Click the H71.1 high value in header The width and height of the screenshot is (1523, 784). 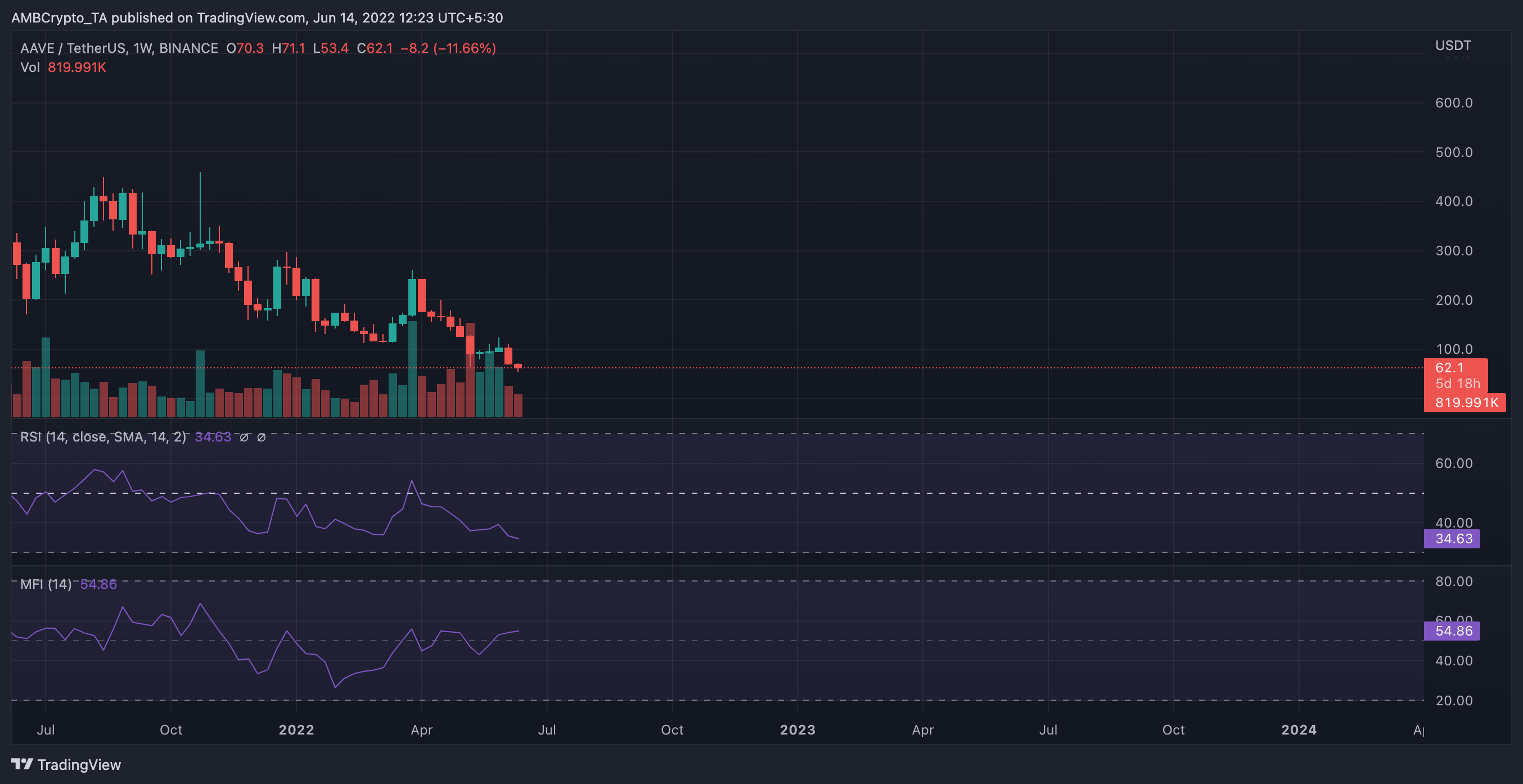pyautogui.click(x=288, y=48)
